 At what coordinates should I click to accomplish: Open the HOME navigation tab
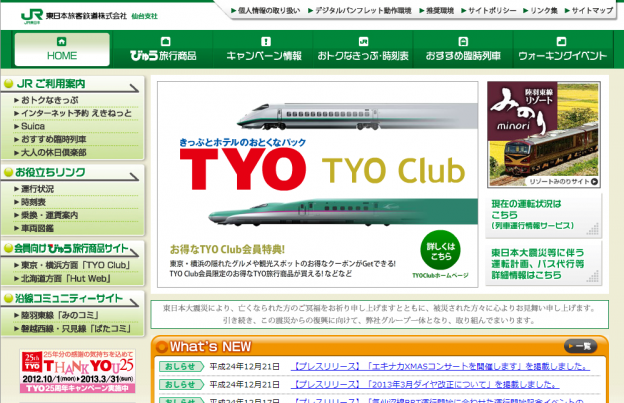(x=62, y=49)
